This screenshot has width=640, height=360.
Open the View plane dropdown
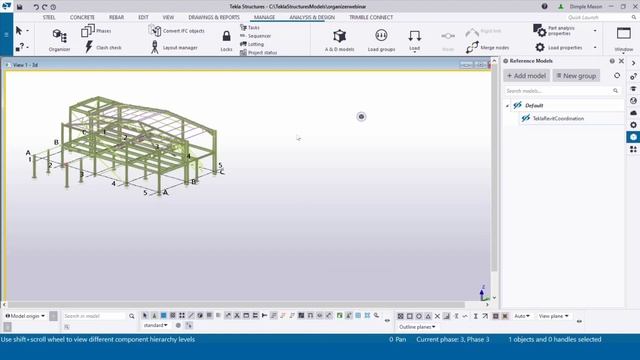click(553, 316)
